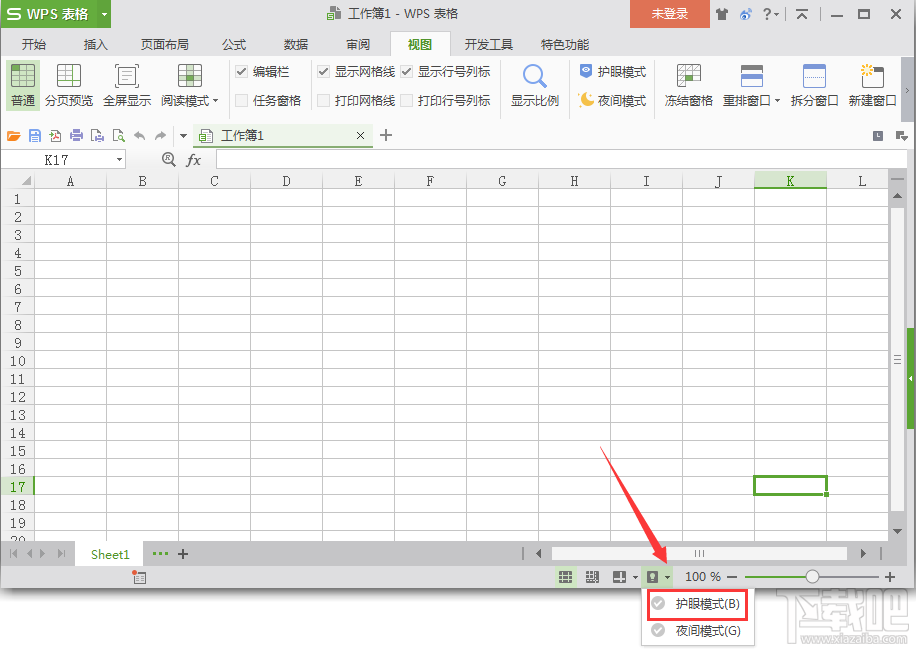This screenshot has height=649, width=916.
Task: Open the Print icon in quick toolbar
Action: pos(76,135)
